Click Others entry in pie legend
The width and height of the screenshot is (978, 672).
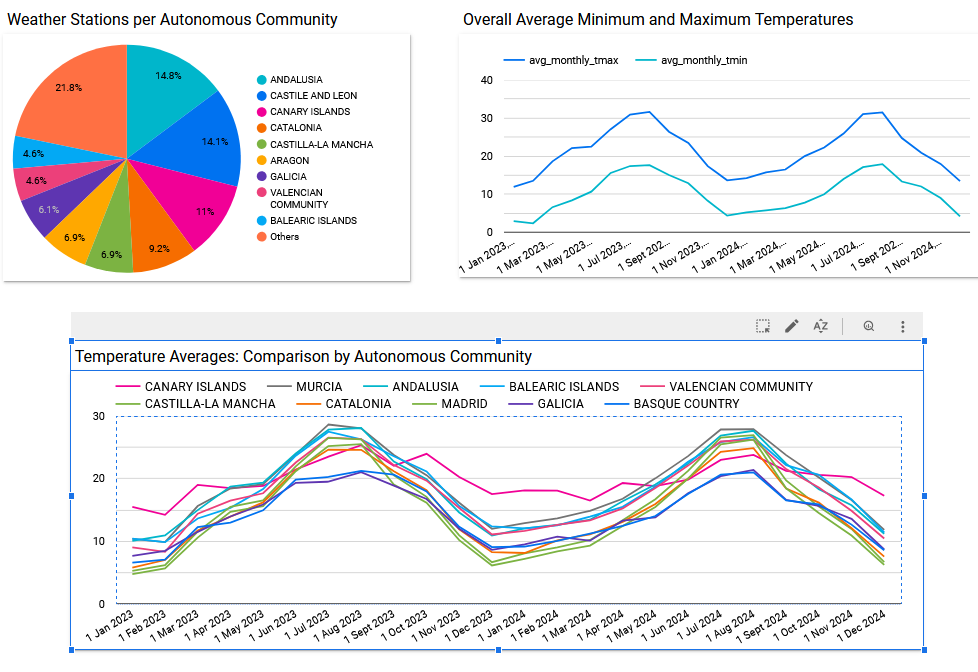[x=278, y=237]
